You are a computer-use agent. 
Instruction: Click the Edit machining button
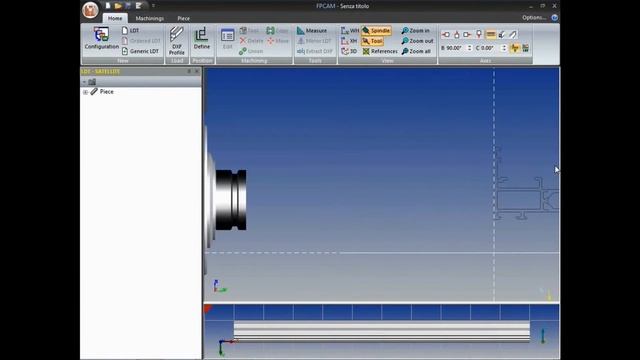[x=227, y=39]
